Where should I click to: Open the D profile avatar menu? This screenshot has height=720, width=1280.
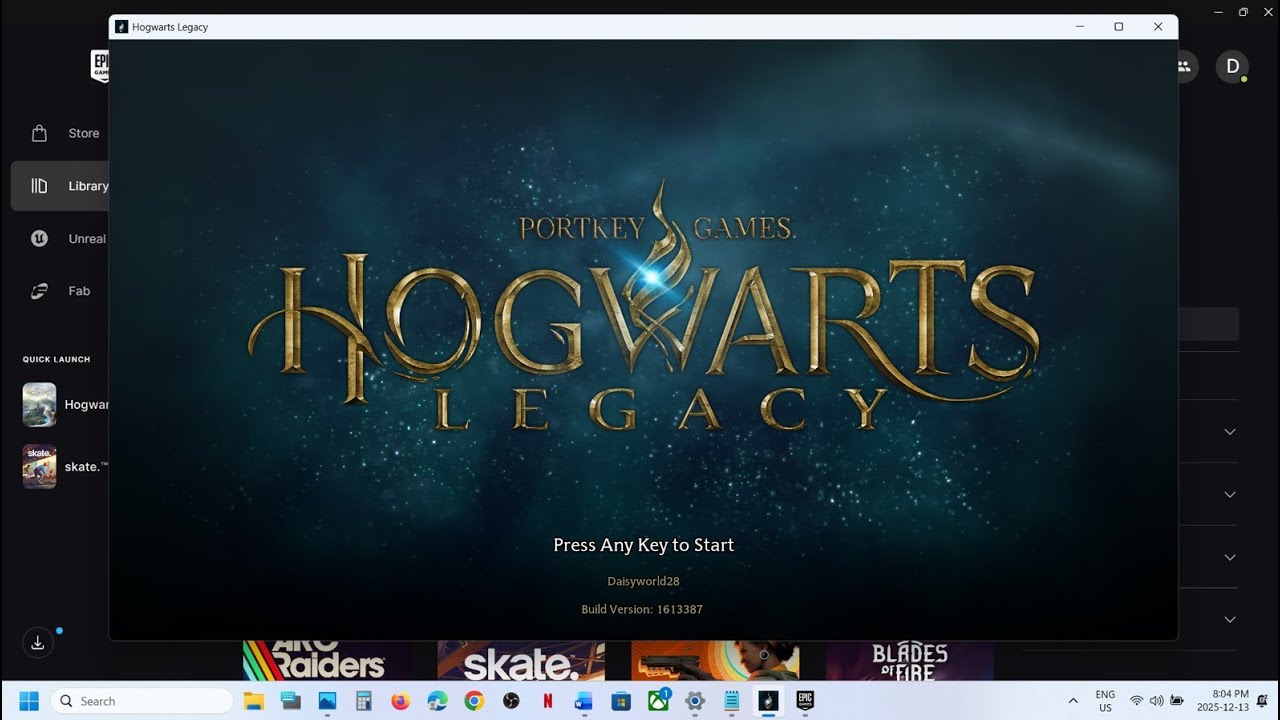click(x=1232, y=66)
